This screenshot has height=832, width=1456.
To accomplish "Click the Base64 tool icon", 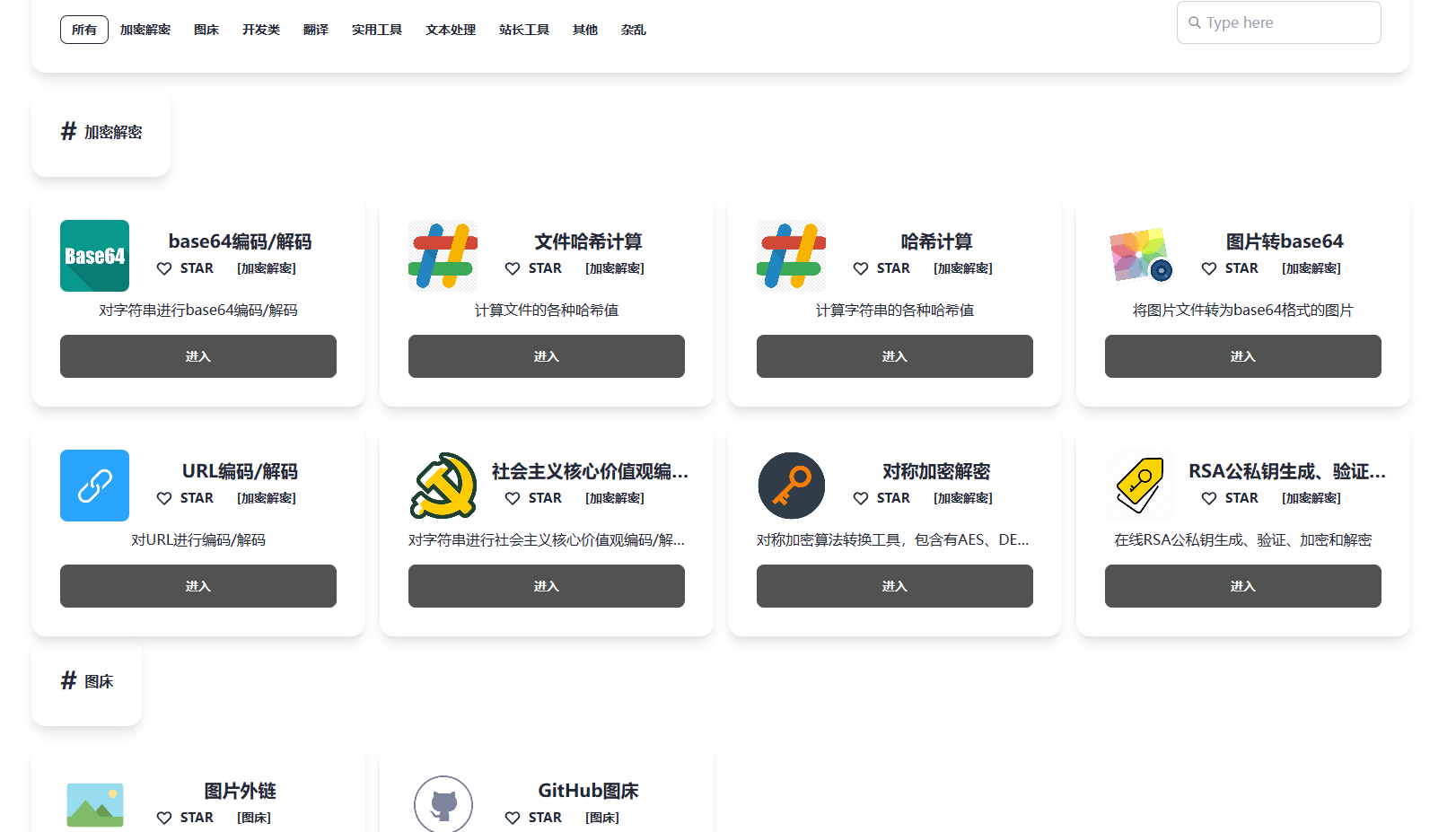I will [x=94, y=256].
